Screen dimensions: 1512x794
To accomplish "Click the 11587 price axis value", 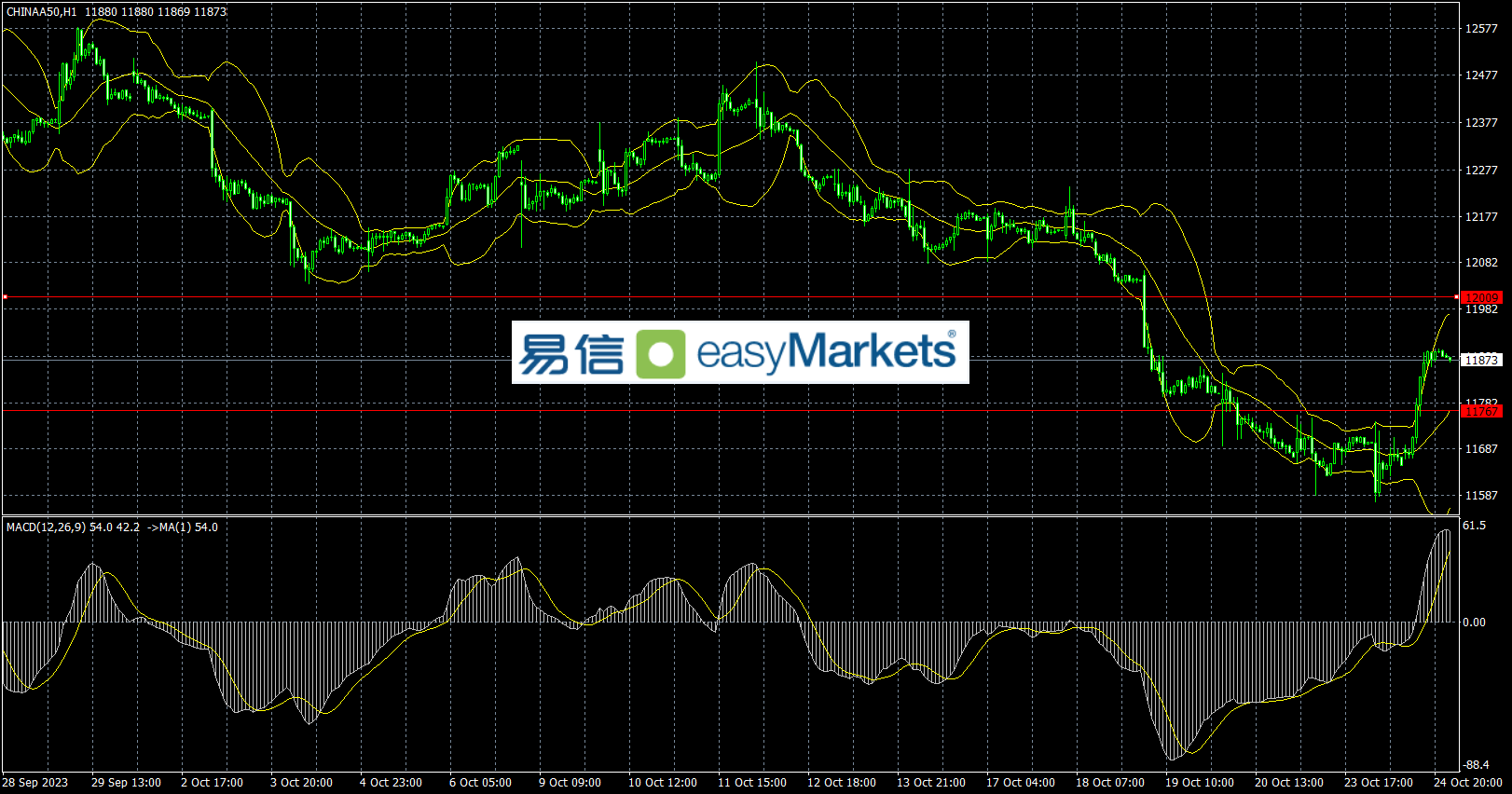I will [x=1482, y=496].
